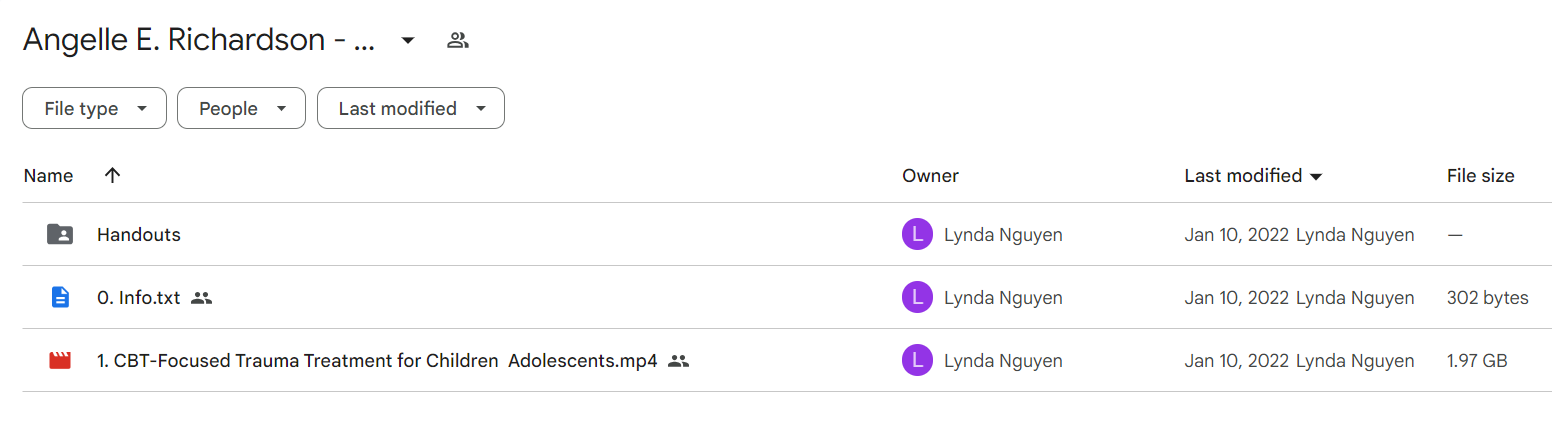Click the blue document icon for 0. Info.txt
This screenshot has width=1552, height=427.
(x=60, y=297)
